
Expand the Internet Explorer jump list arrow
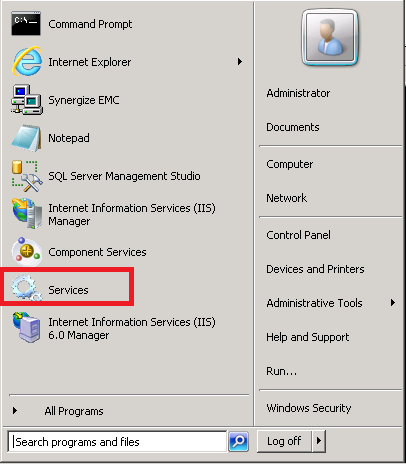point(240,61)
